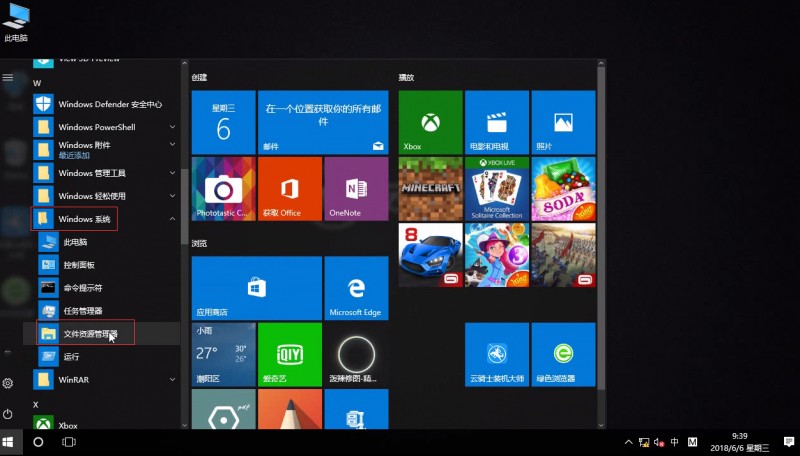Open the weather tile showing 27°

click(x=223, y=354)
